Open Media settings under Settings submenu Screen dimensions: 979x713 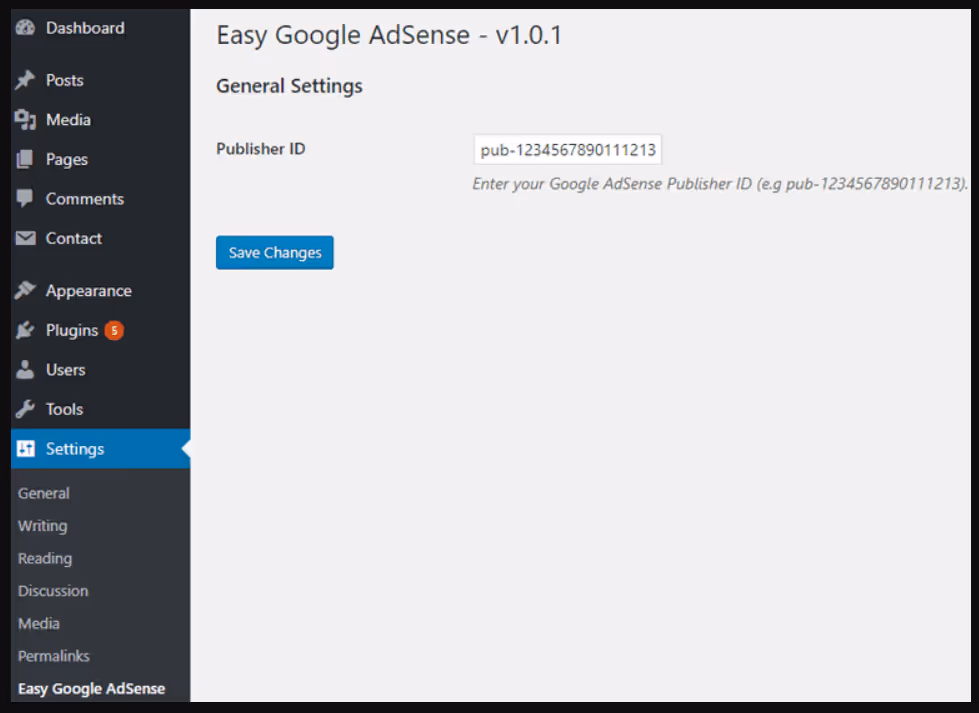[x=39, y=623]
